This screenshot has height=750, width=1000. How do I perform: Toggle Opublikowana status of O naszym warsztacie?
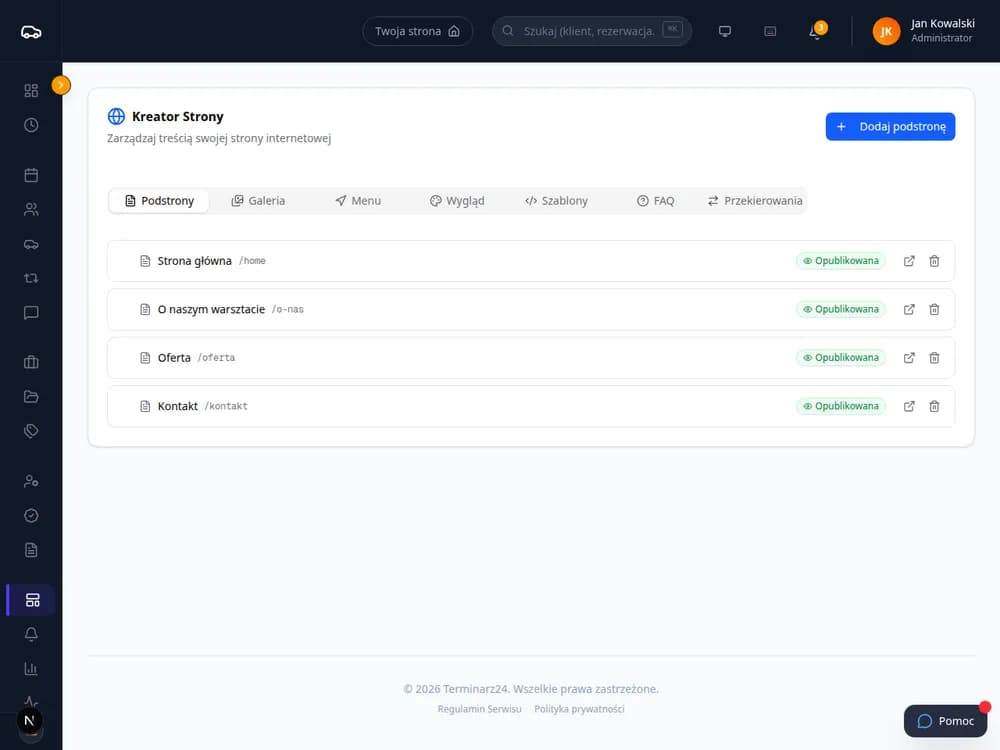(x=841, y=309)
